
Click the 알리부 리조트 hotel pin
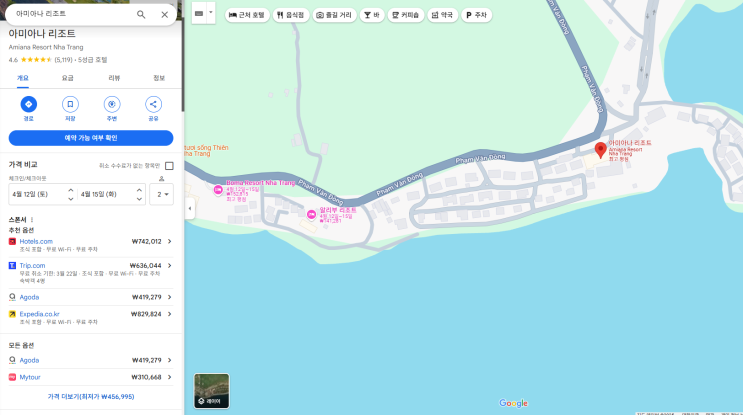tap(311, 215)
